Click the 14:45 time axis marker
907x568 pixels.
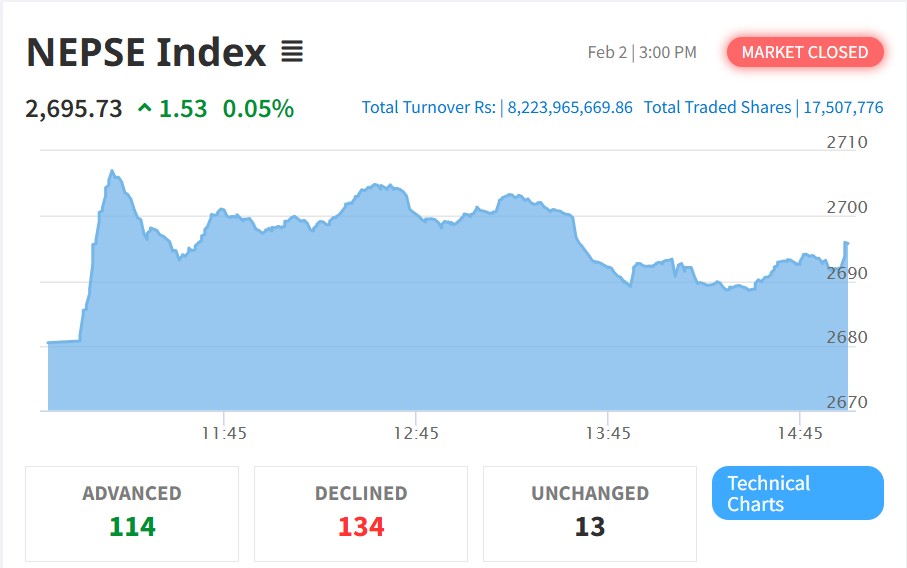click(800, 433)
